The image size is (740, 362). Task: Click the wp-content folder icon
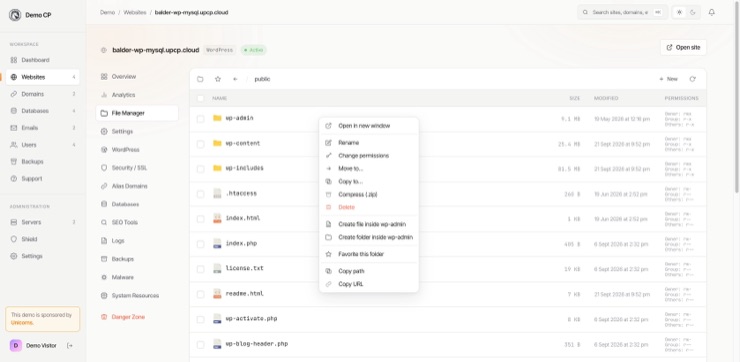(x=217, y=143)
